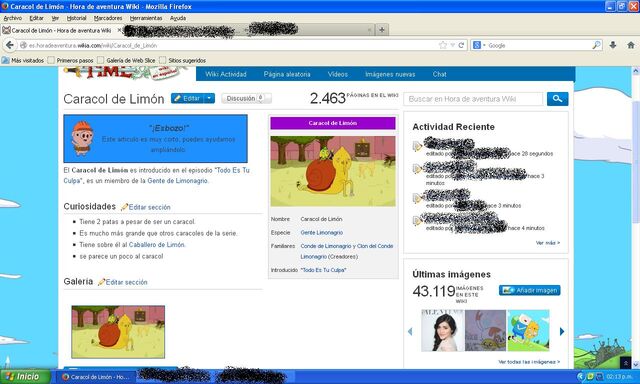Reload the page with the refresh icon

(461, 45)
